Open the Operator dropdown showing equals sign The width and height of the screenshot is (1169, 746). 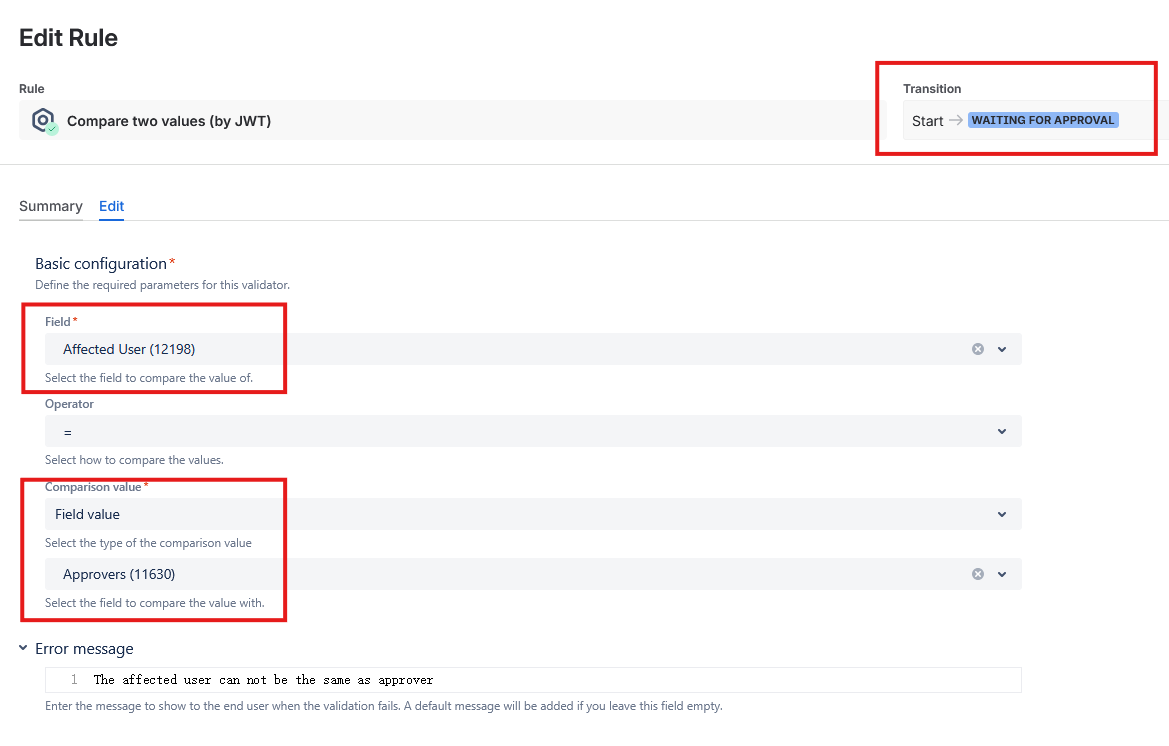pos(533,432)
